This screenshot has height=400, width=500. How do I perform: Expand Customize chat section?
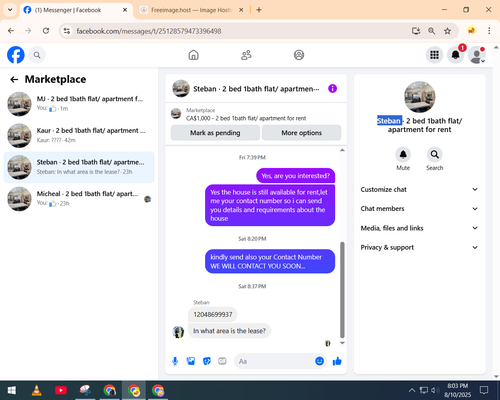tap(419, 189)
